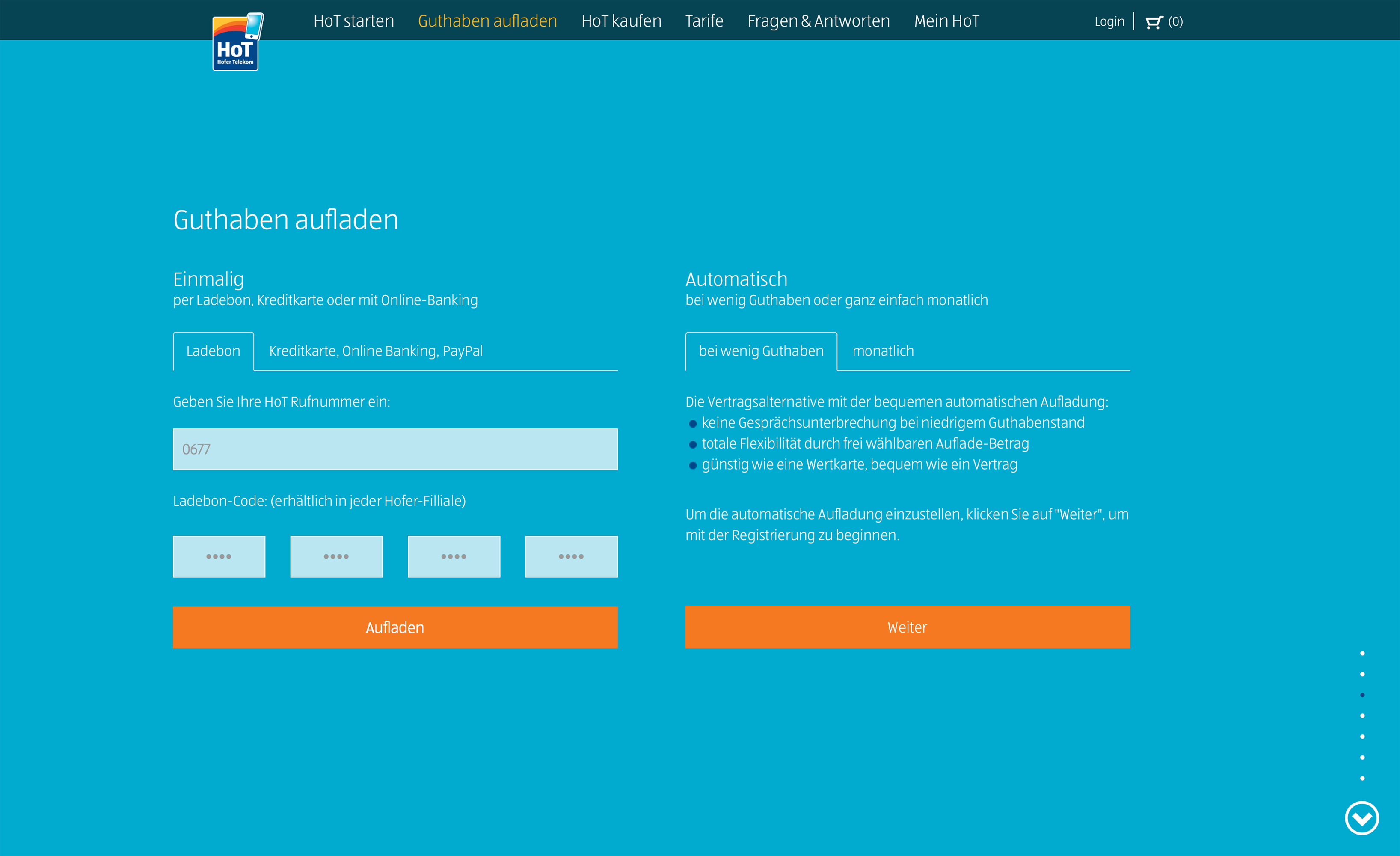The width and height of the screenshot is (1400, 856).
Task: Focus the HoT Rufnummer input field
Action: [x=395, y=449]
